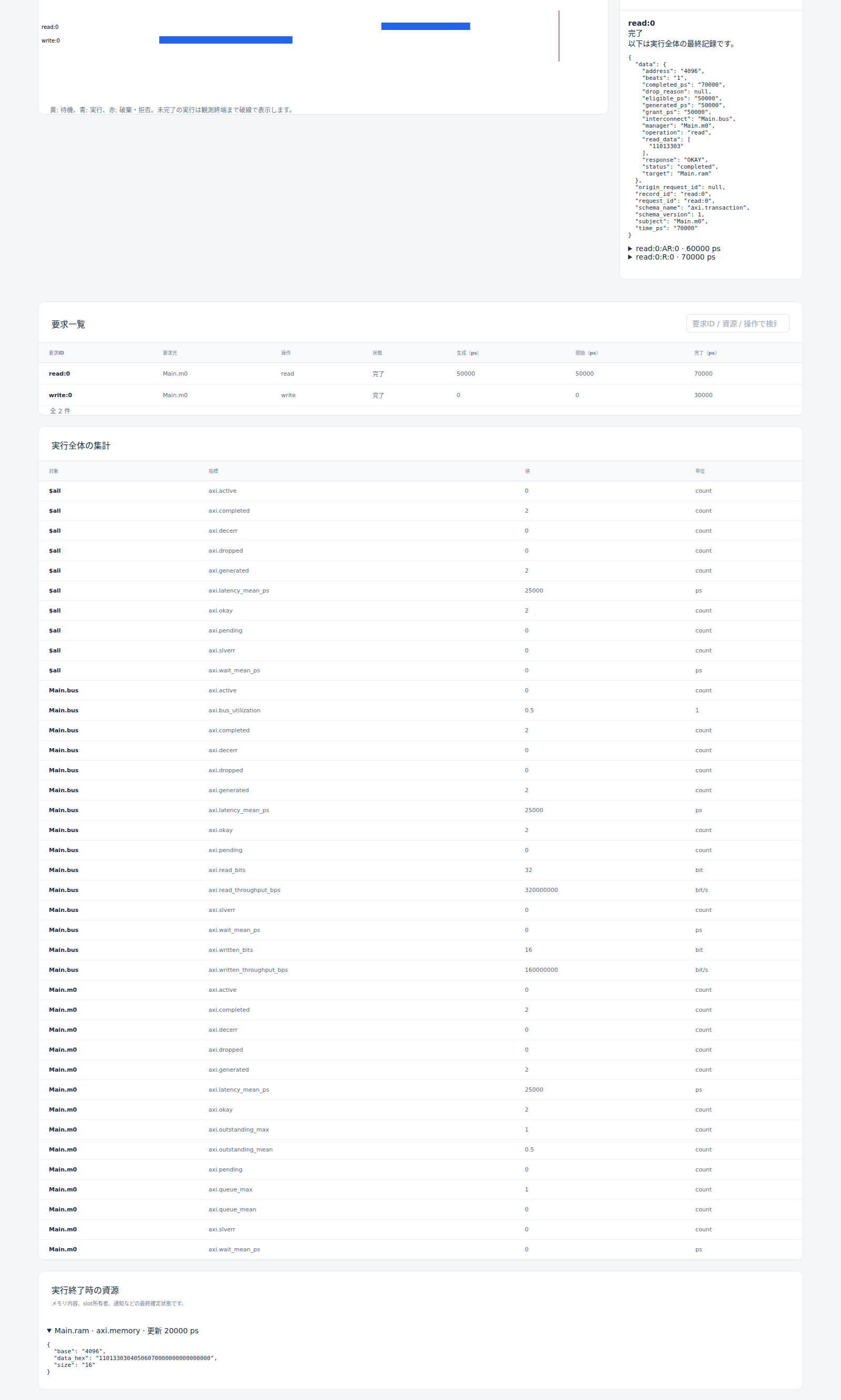Sort by the 要求元 column header
The image size is (841, 1400).
(x=170, y=353)
